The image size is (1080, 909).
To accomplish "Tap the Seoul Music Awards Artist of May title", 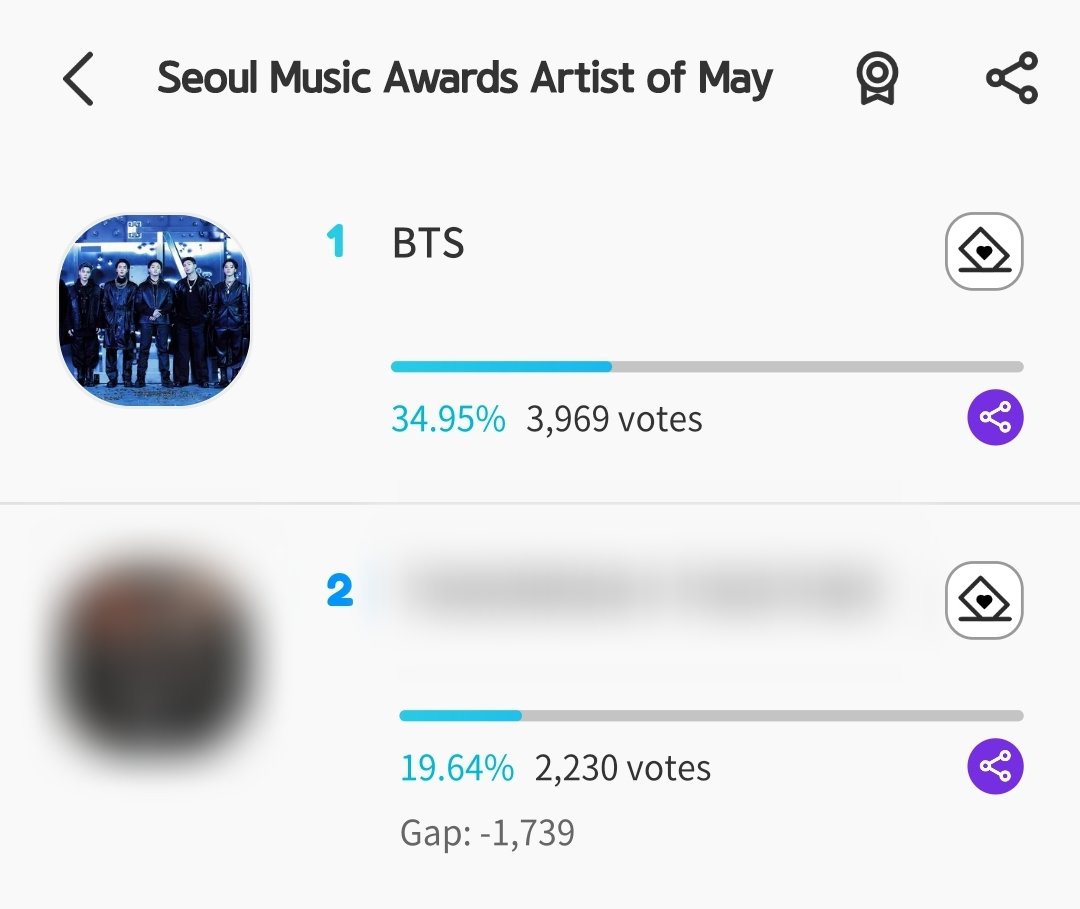I will (x=465, y=79).
